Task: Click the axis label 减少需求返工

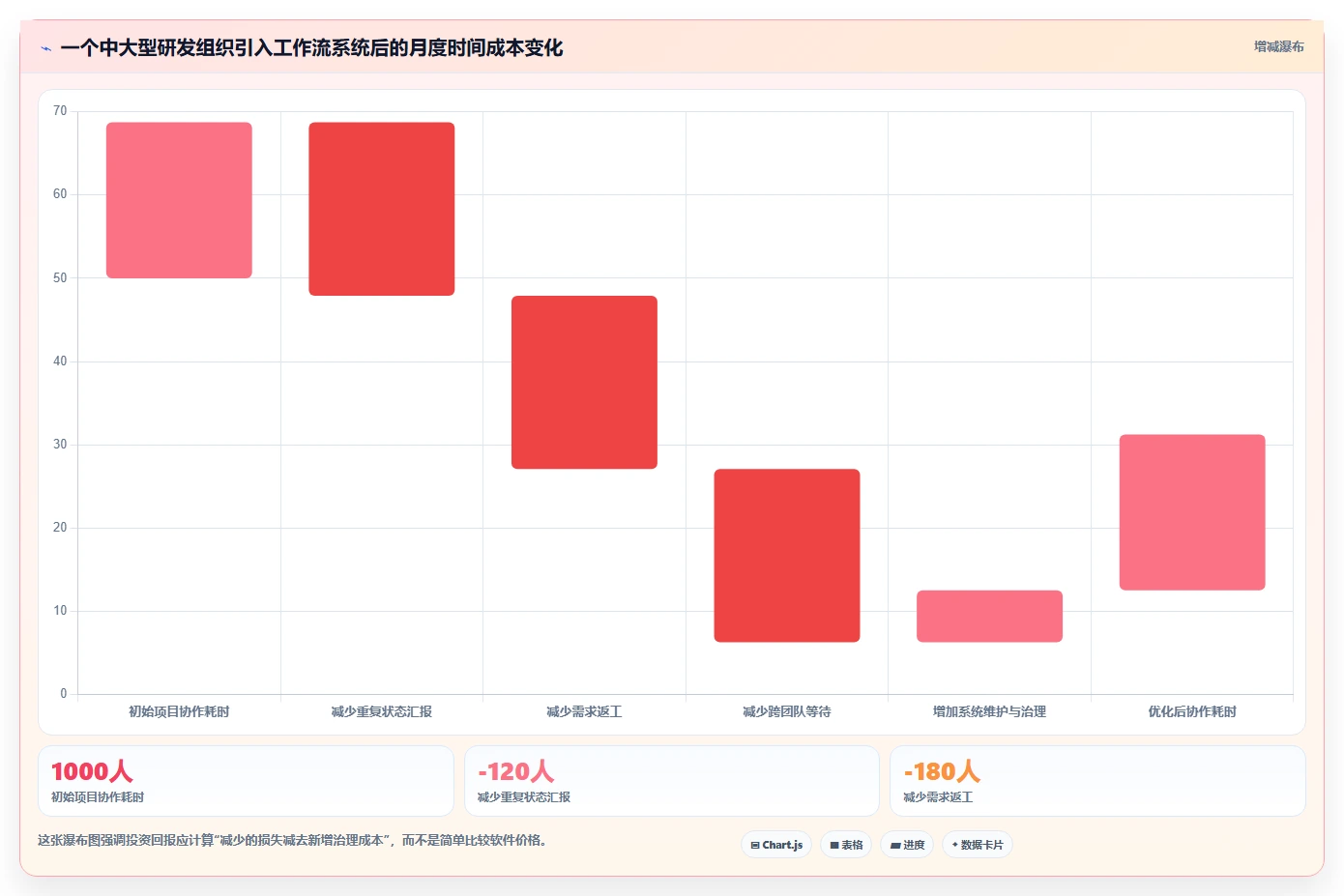Action: coord(584,711)
